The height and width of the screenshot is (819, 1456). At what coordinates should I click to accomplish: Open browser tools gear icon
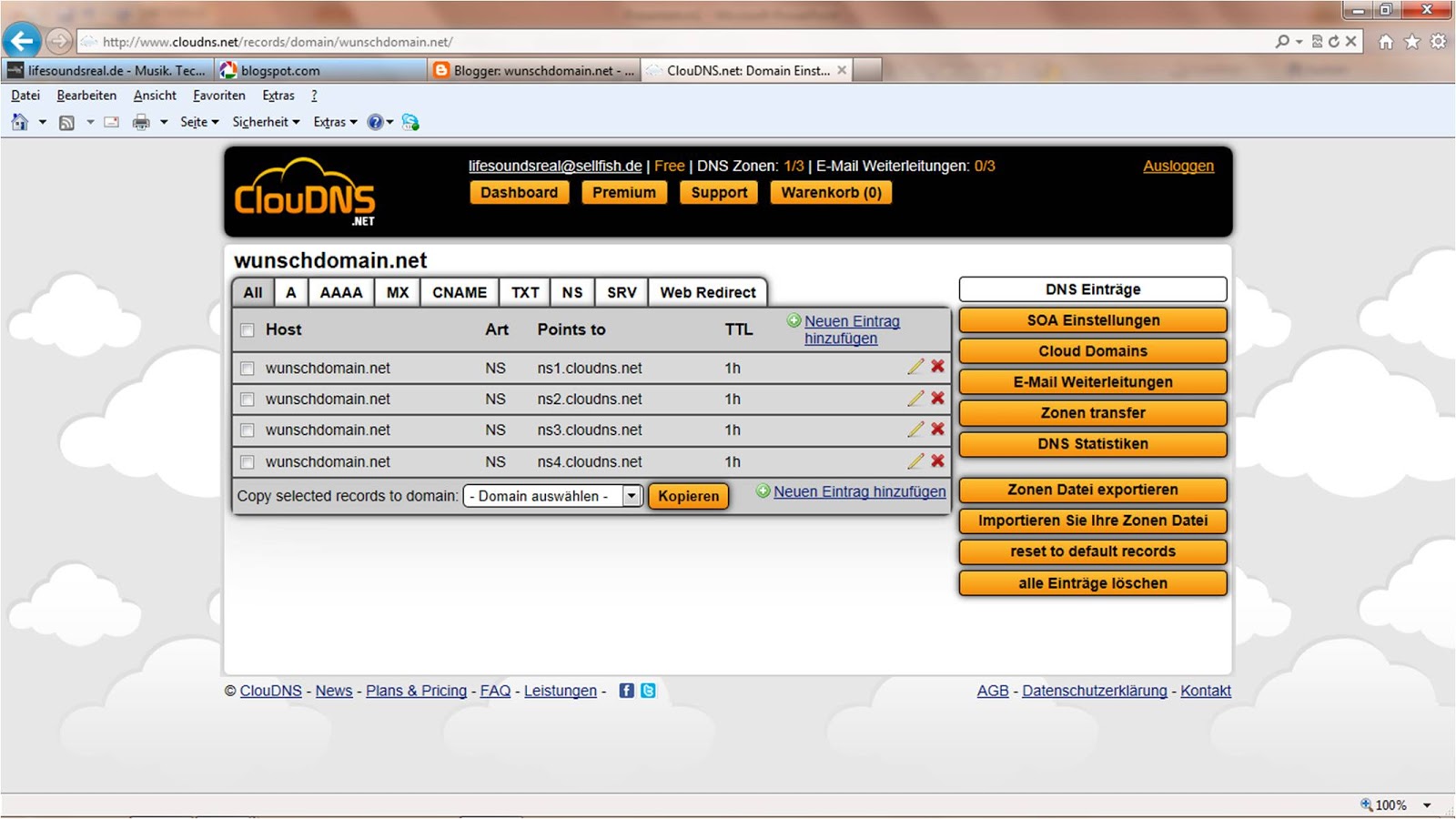[1439, 41]
